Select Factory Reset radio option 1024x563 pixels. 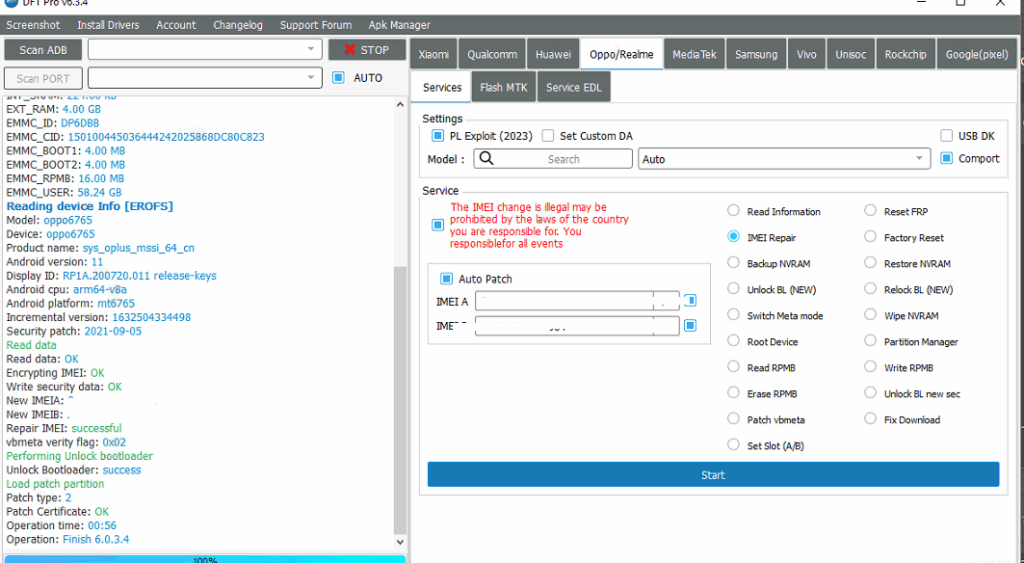pos(870,237)
